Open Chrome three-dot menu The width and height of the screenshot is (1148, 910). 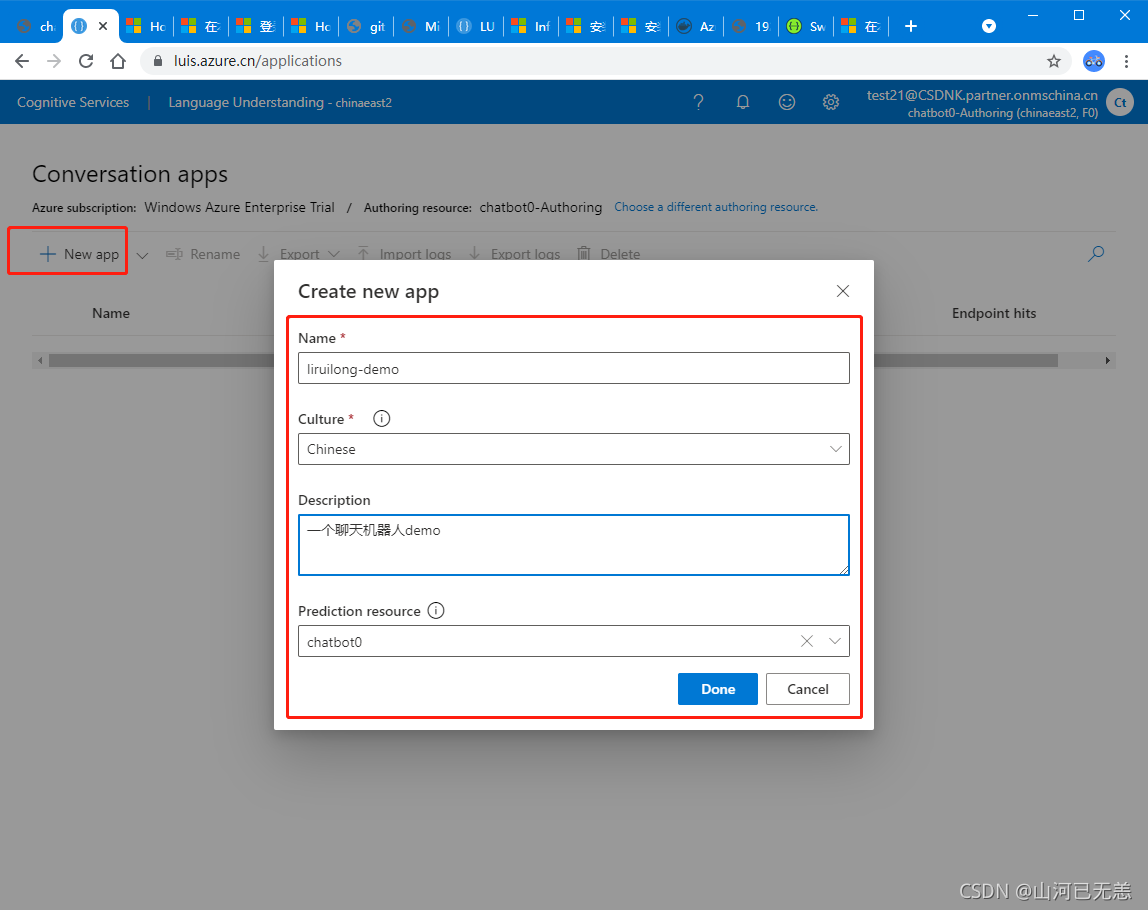[1126, 61]
